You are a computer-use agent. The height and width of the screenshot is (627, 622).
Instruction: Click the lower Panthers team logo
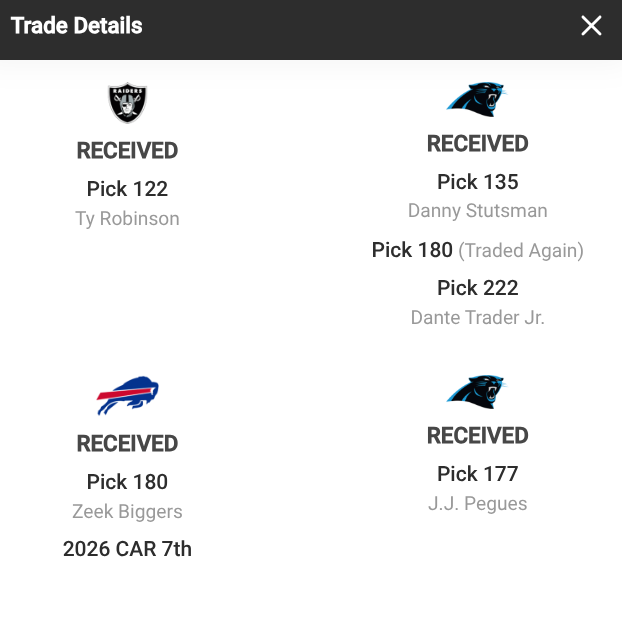click(477, 391)
